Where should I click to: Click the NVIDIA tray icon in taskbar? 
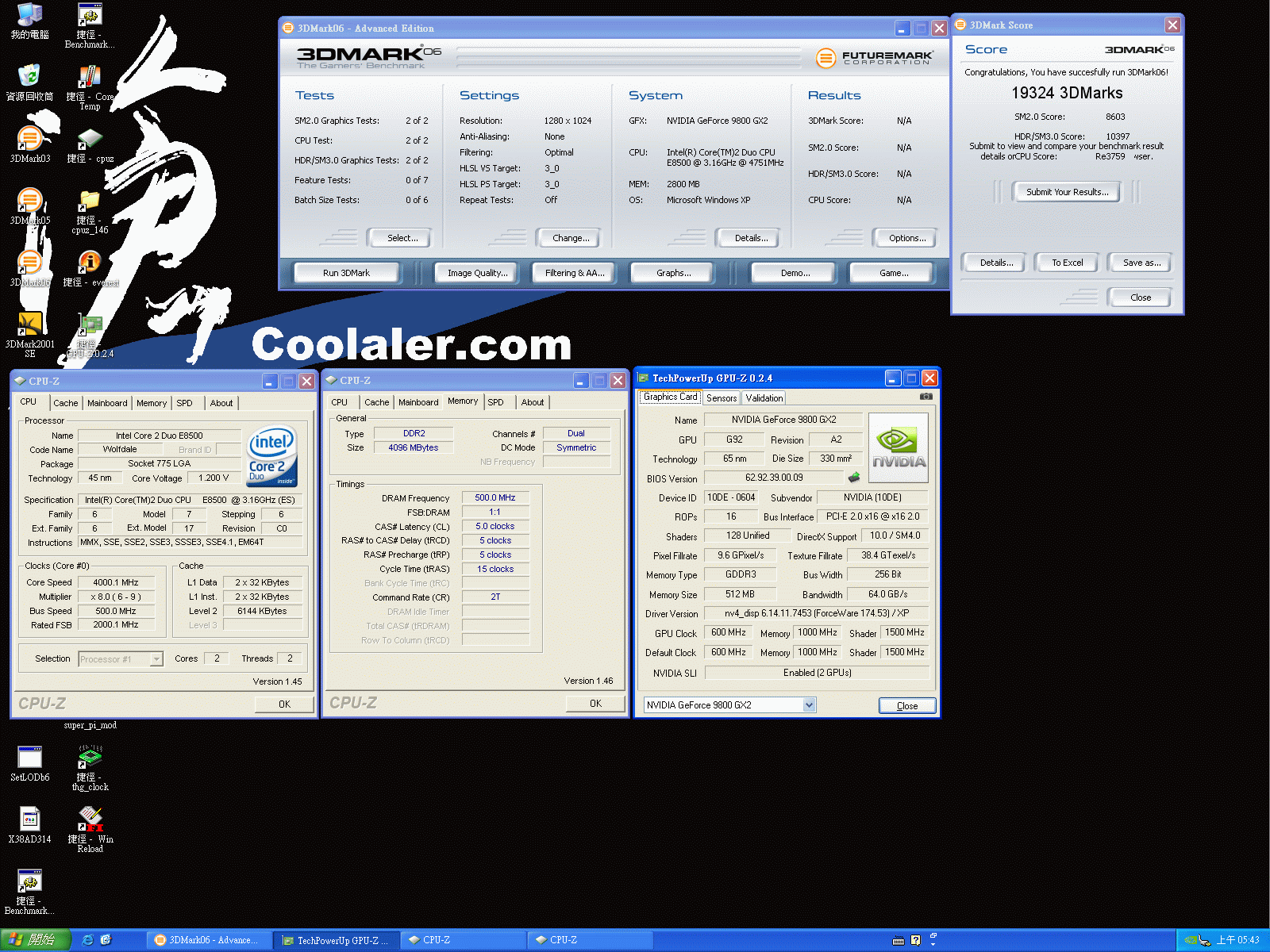[1190, 940]
